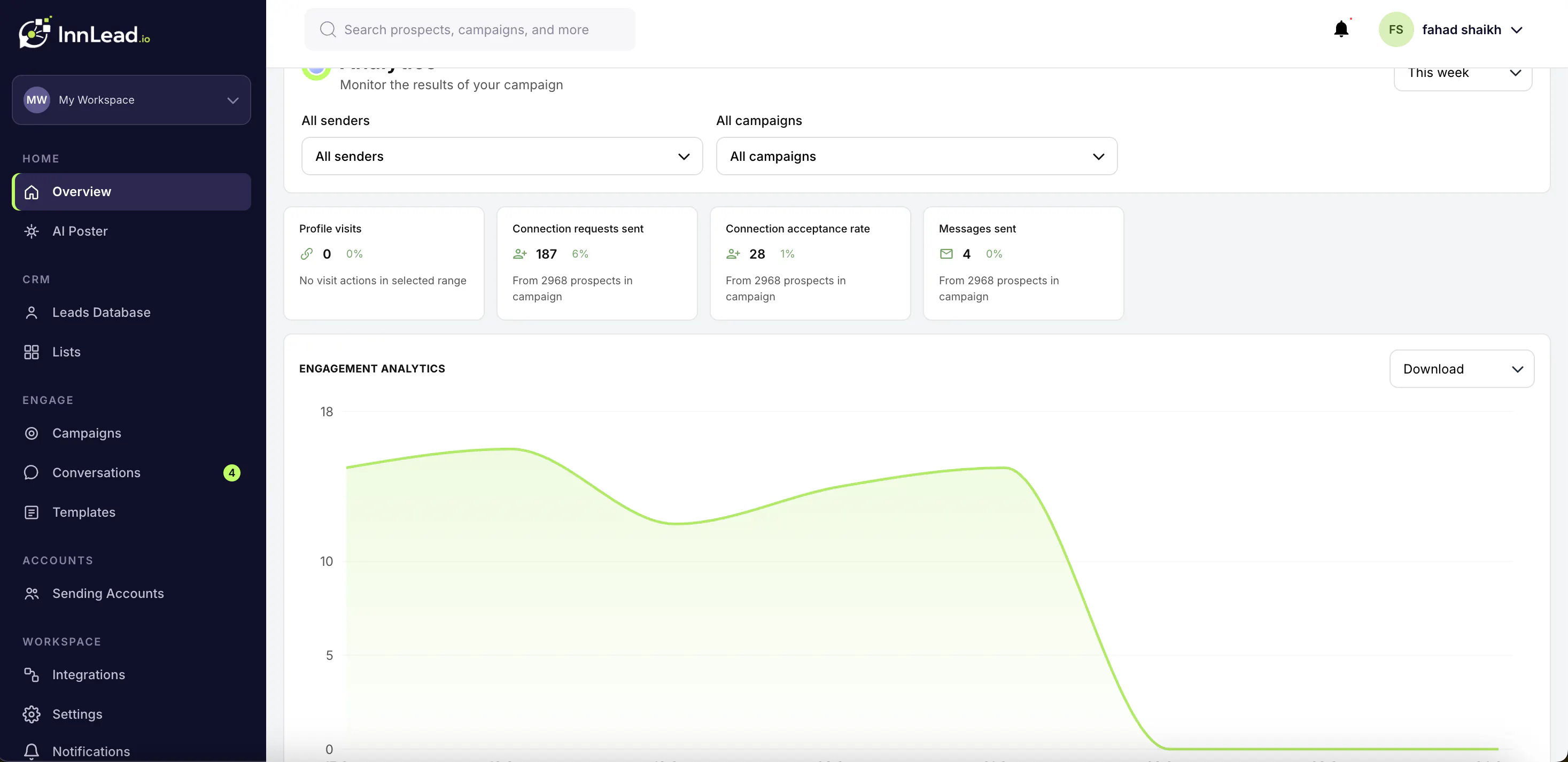Click the Settings gear icon

(x=32, y=714)
